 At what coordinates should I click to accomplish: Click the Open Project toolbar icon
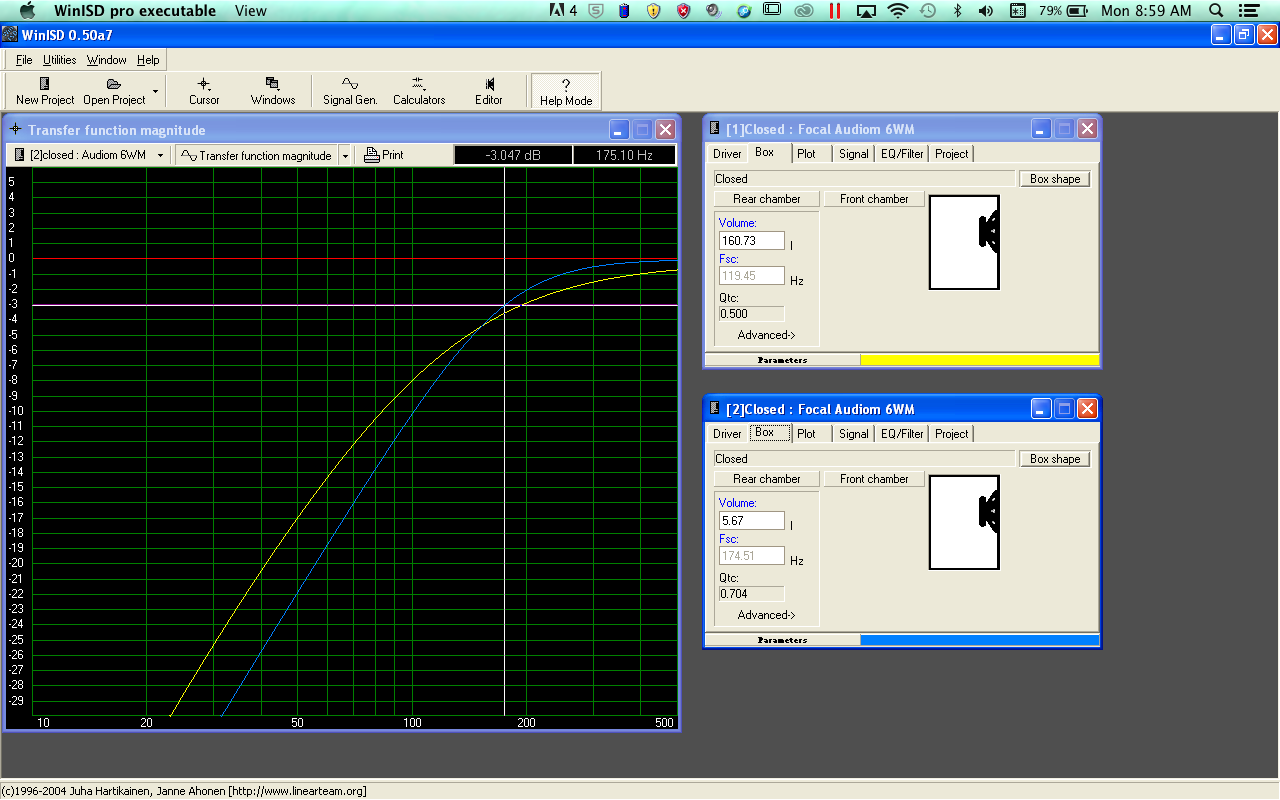[x=114, y=91]
